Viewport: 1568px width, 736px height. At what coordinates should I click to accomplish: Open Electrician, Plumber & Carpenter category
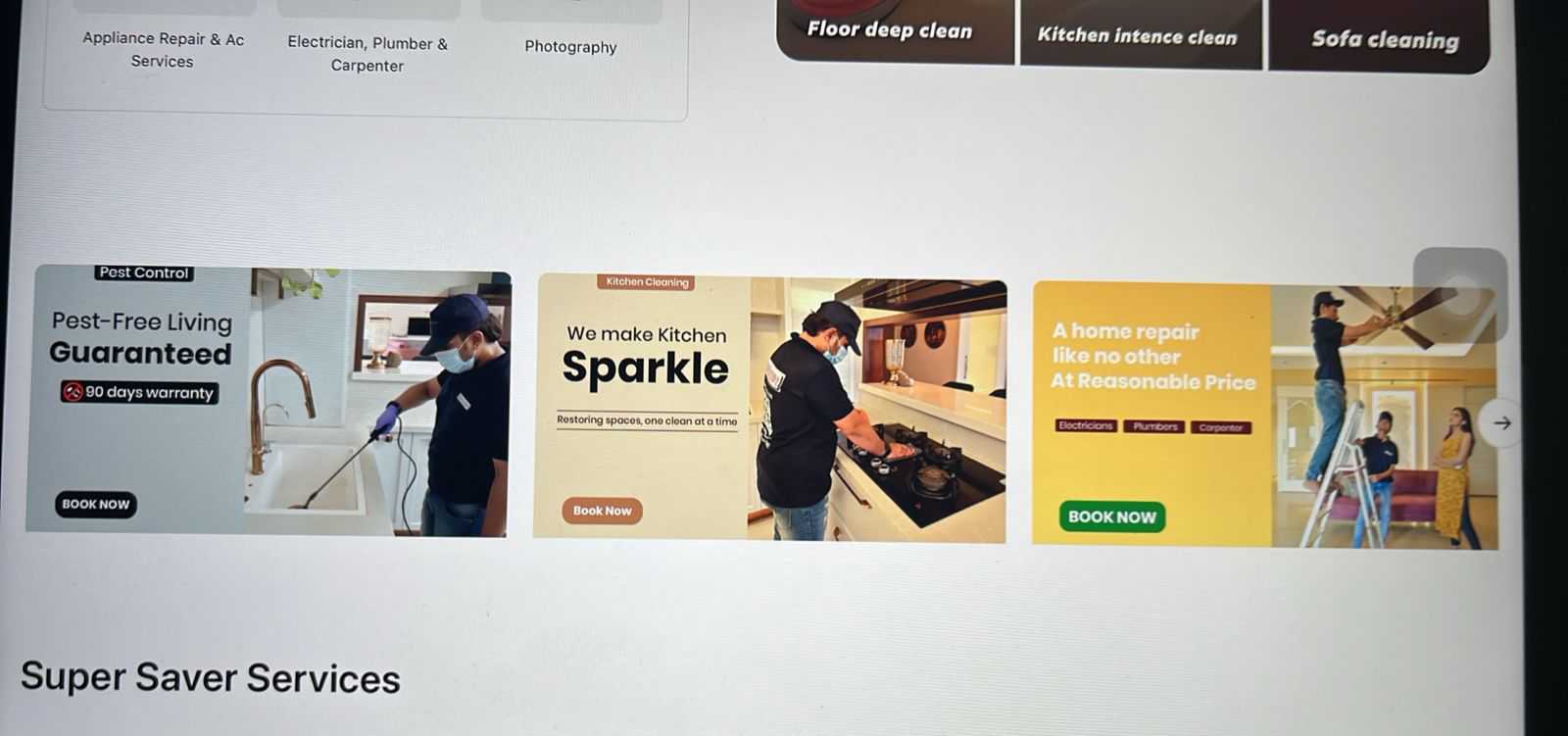(x=367, y=54)
